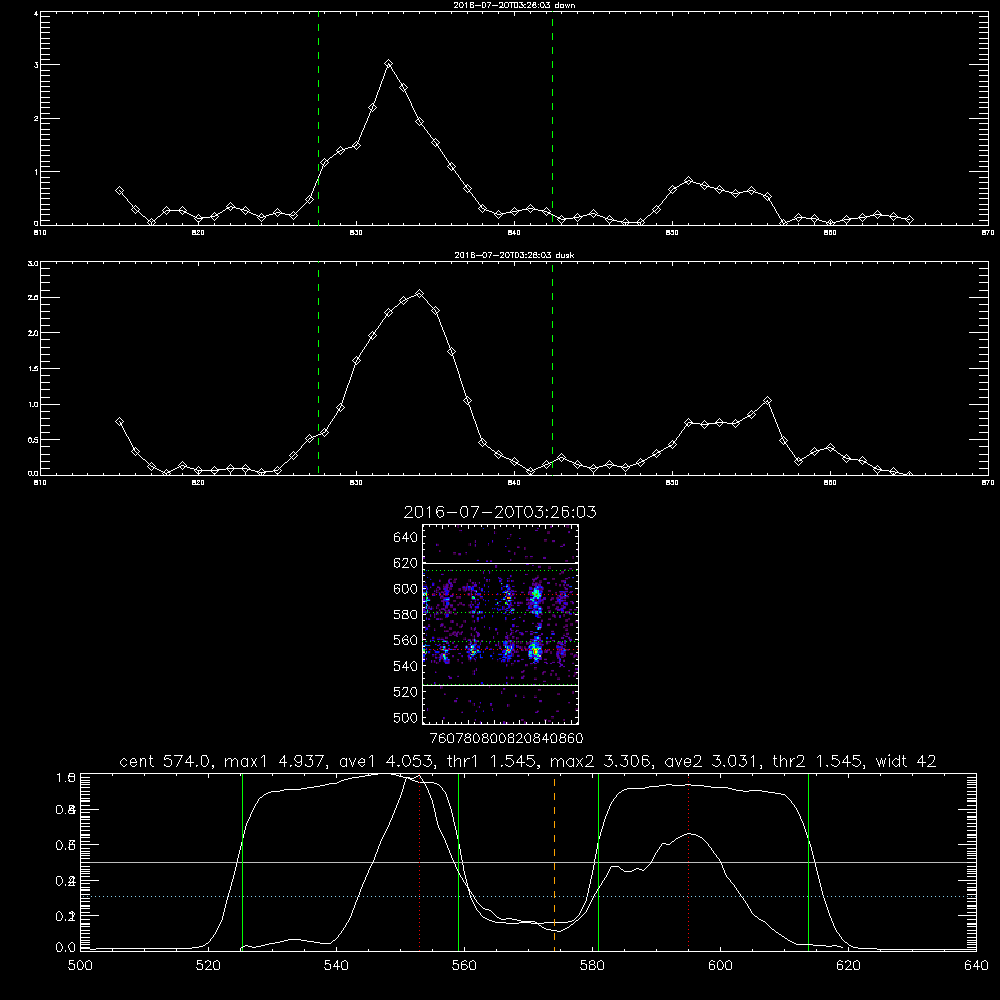Click the "2016-07-20T03:26:03 dawn" plot title

[514, 5]
